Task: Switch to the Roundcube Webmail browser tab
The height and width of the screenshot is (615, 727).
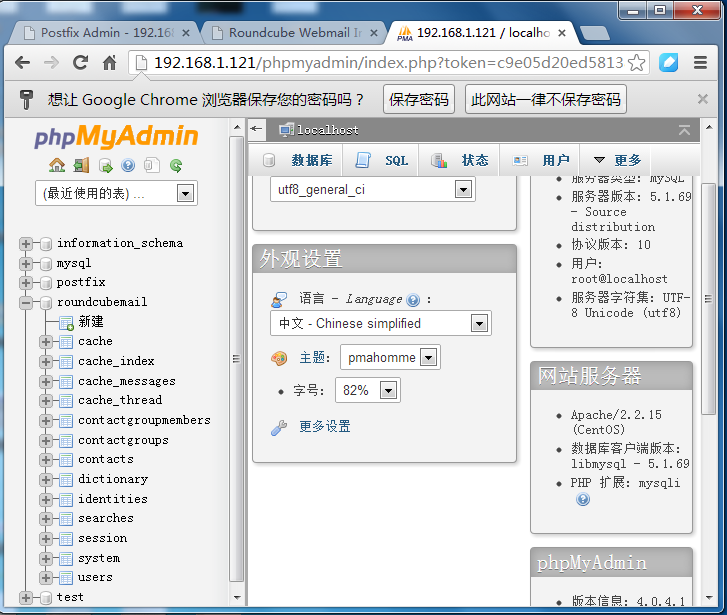Action: pyautogui.click(x=293, y=33)
